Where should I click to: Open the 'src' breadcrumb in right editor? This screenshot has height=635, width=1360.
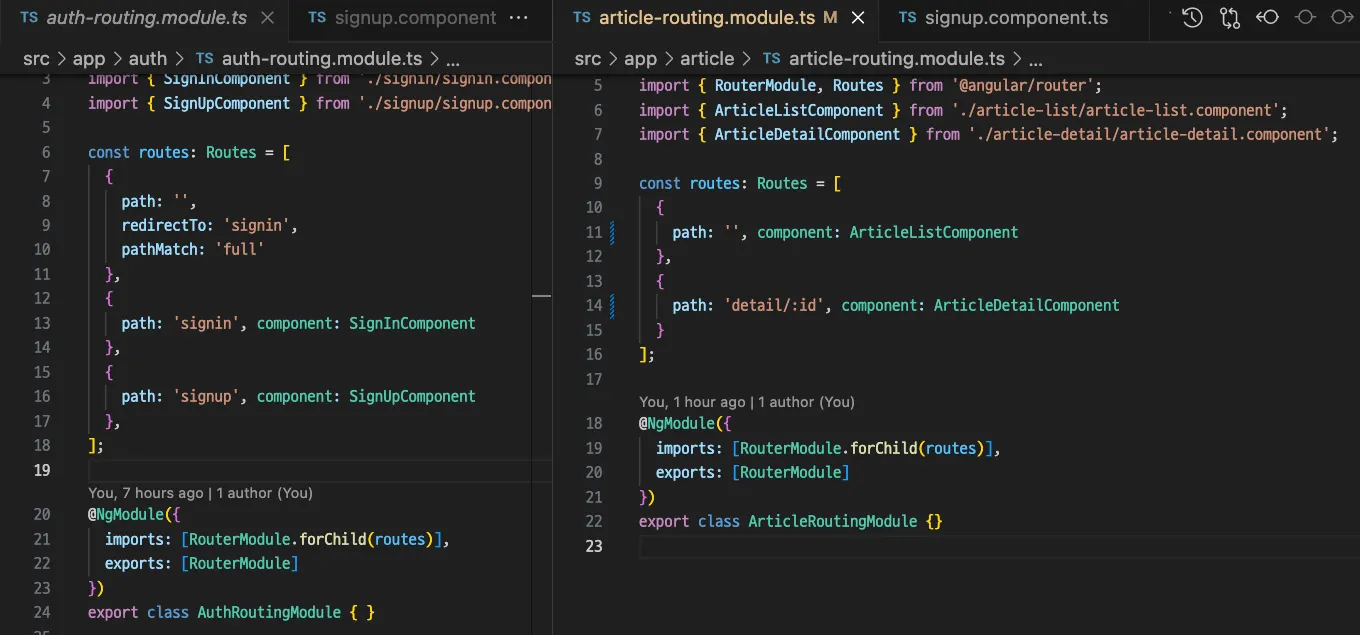tap(587, 59)
